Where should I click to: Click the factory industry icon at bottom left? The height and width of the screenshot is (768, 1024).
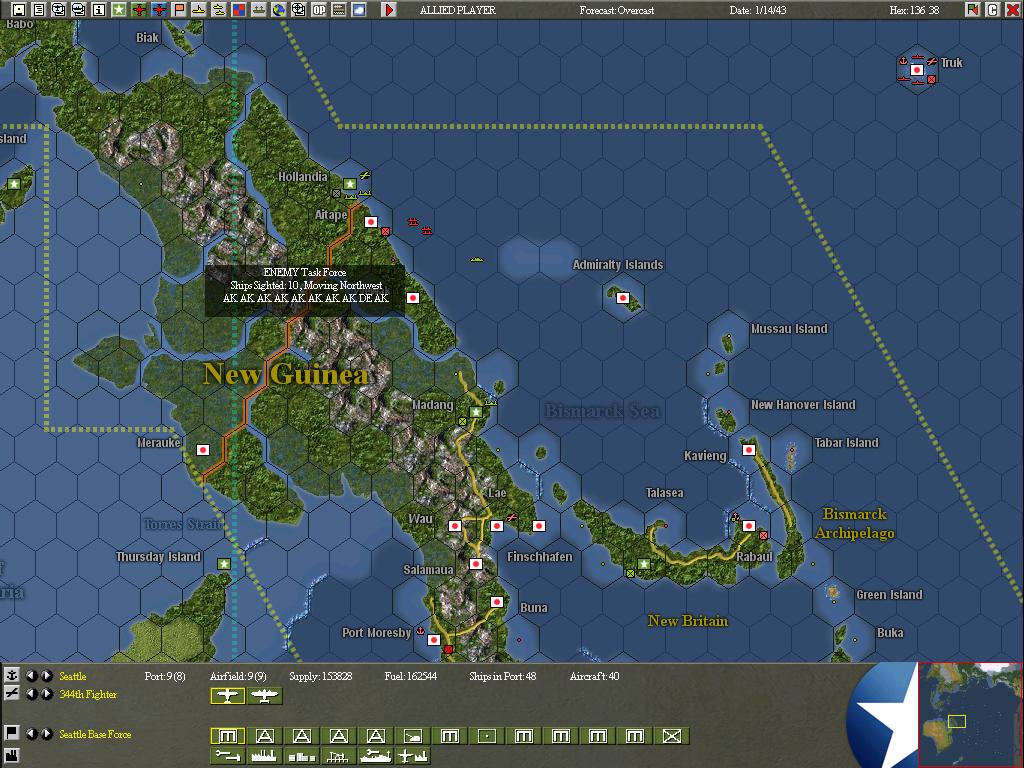click(11, 757)
